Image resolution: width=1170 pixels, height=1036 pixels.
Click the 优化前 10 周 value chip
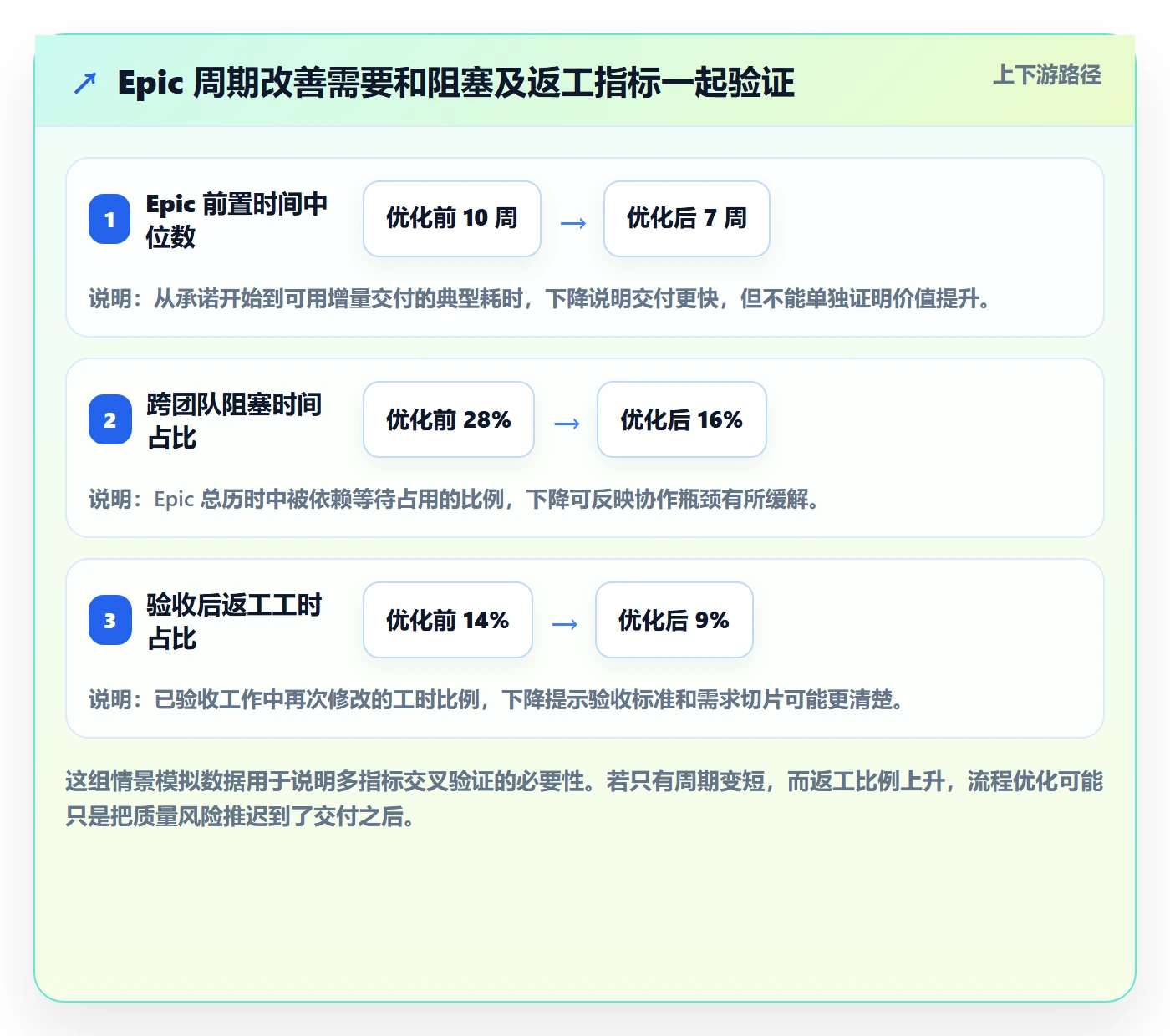click(452, 219)
